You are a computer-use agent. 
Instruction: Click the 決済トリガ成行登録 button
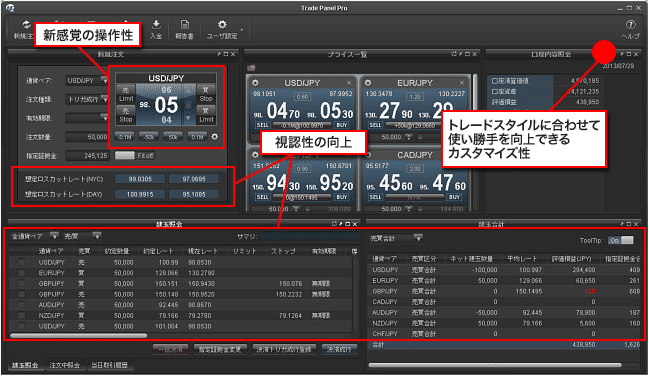284,349
